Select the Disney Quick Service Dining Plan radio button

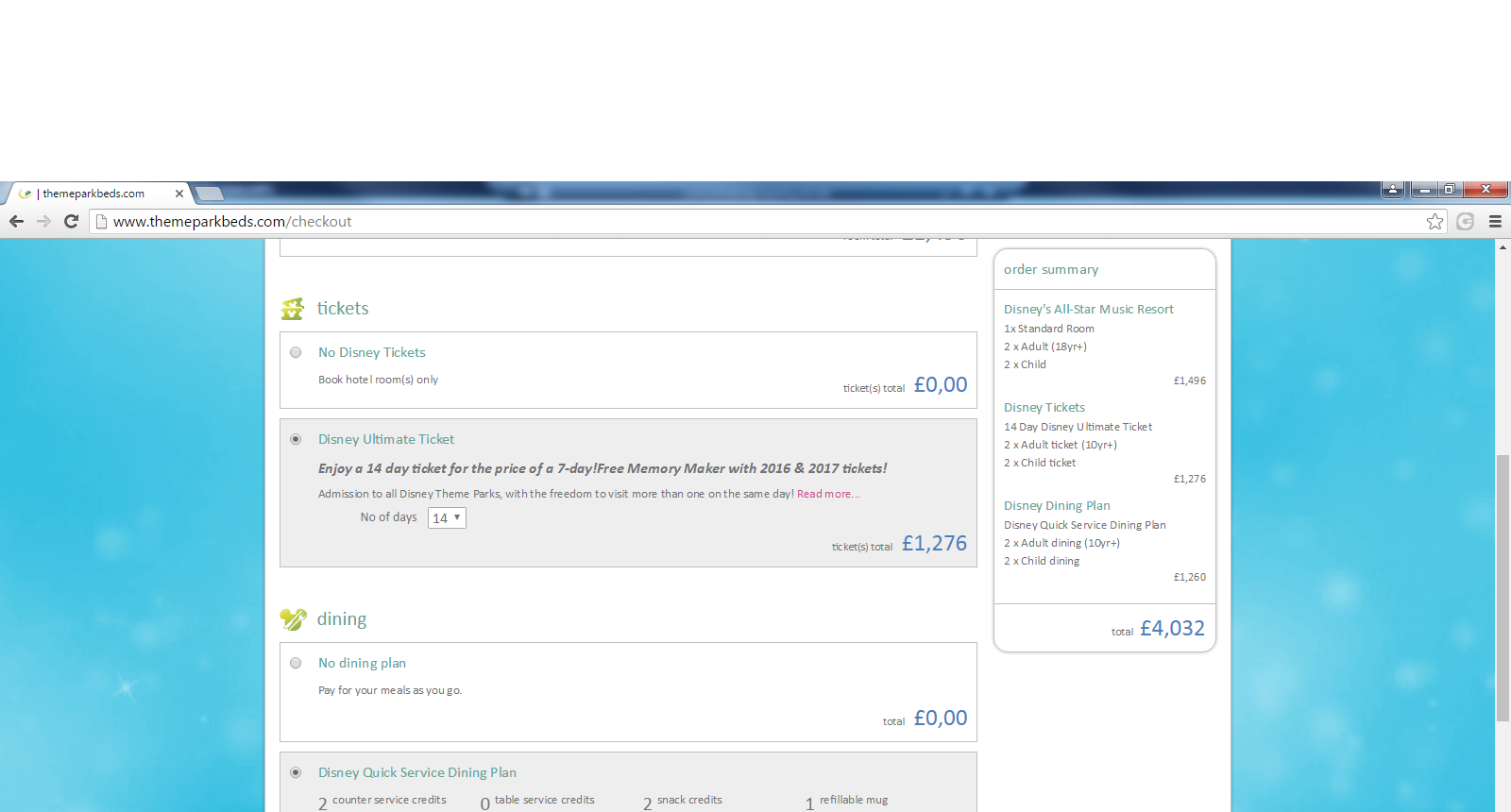pos(296,772)
